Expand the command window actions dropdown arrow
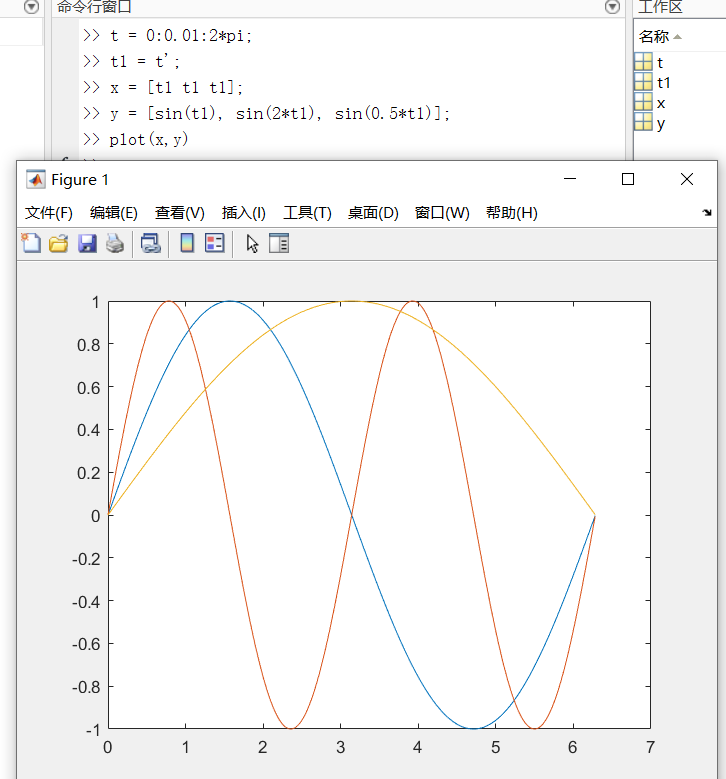Image resolution: width=726 pixels, height=779 pixels. (612, 6)
